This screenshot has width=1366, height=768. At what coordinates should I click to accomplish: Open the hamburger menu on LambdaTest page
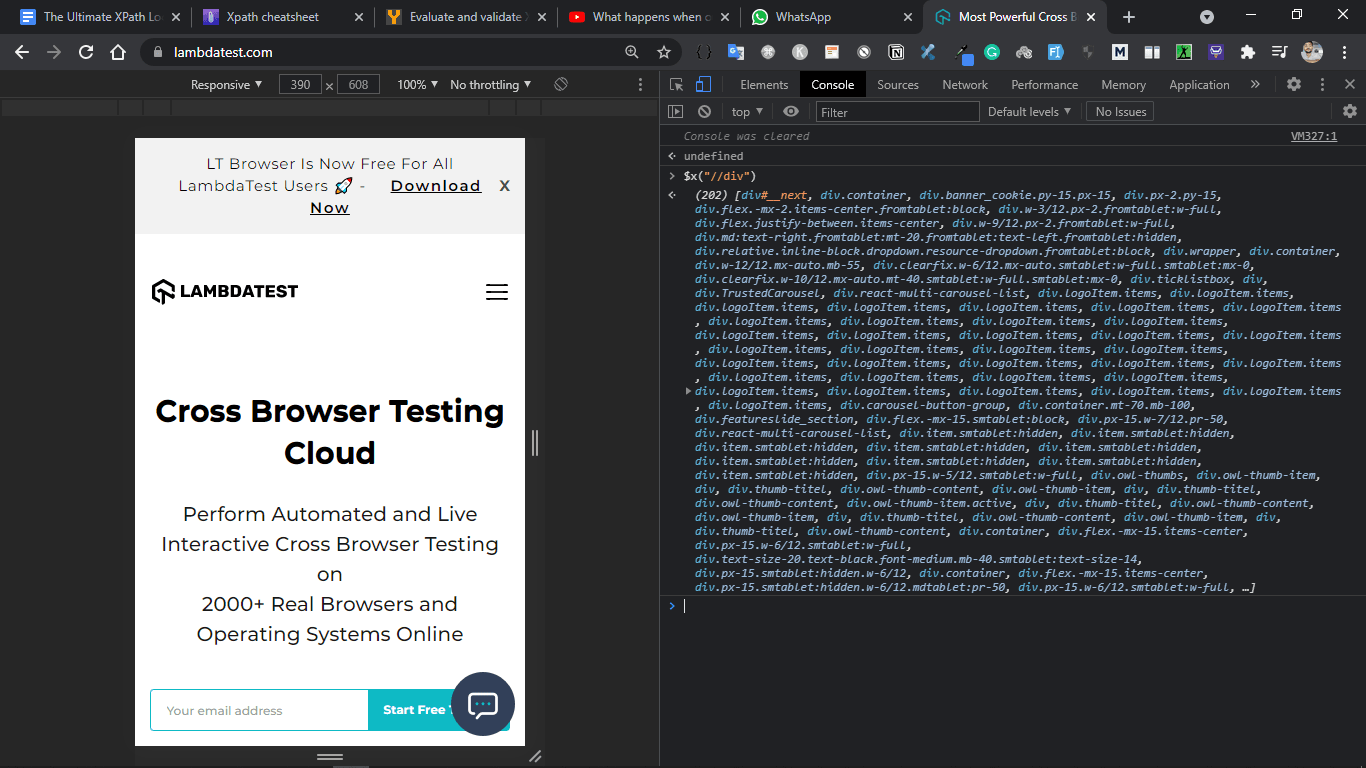coord(496,292)
